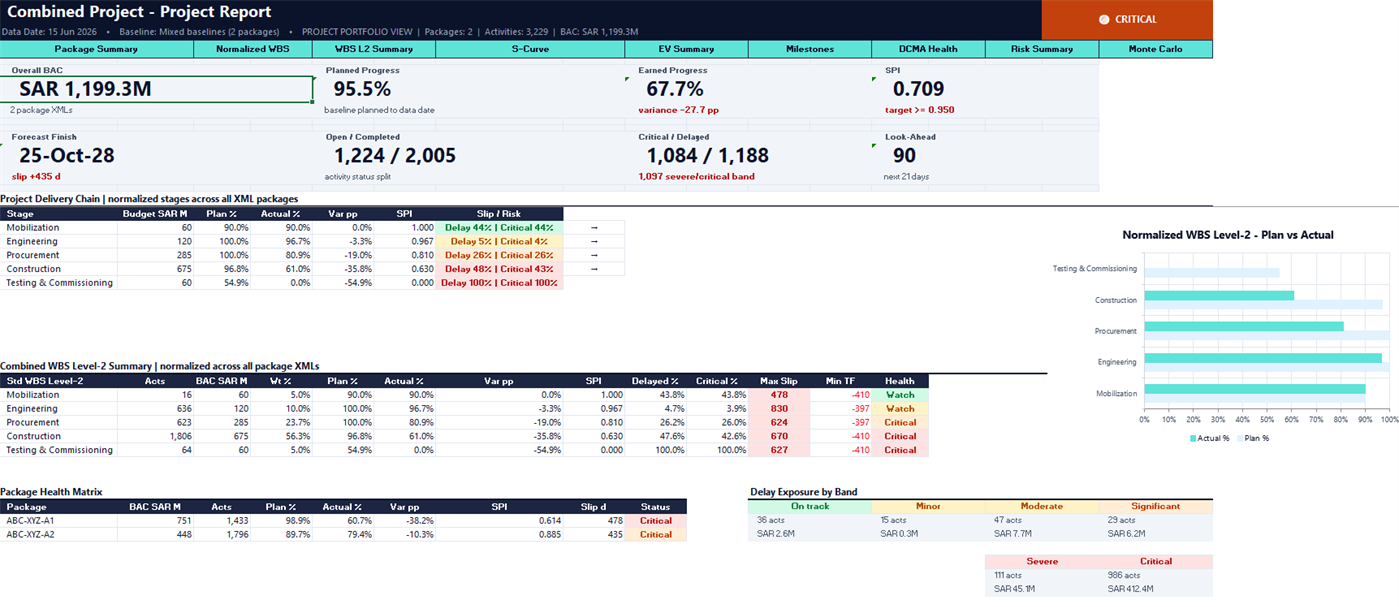Screen dimensions: 1399x607
Task: Click the arrow marker beside Mobilization's Slip / Risk cell
Action: coord(594,228)
